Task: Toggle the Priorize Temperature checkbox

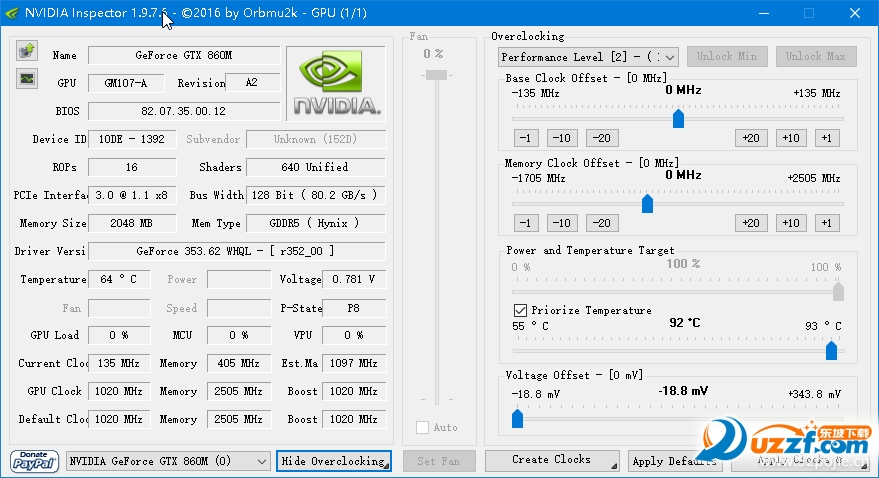Action: pos(520,310)
